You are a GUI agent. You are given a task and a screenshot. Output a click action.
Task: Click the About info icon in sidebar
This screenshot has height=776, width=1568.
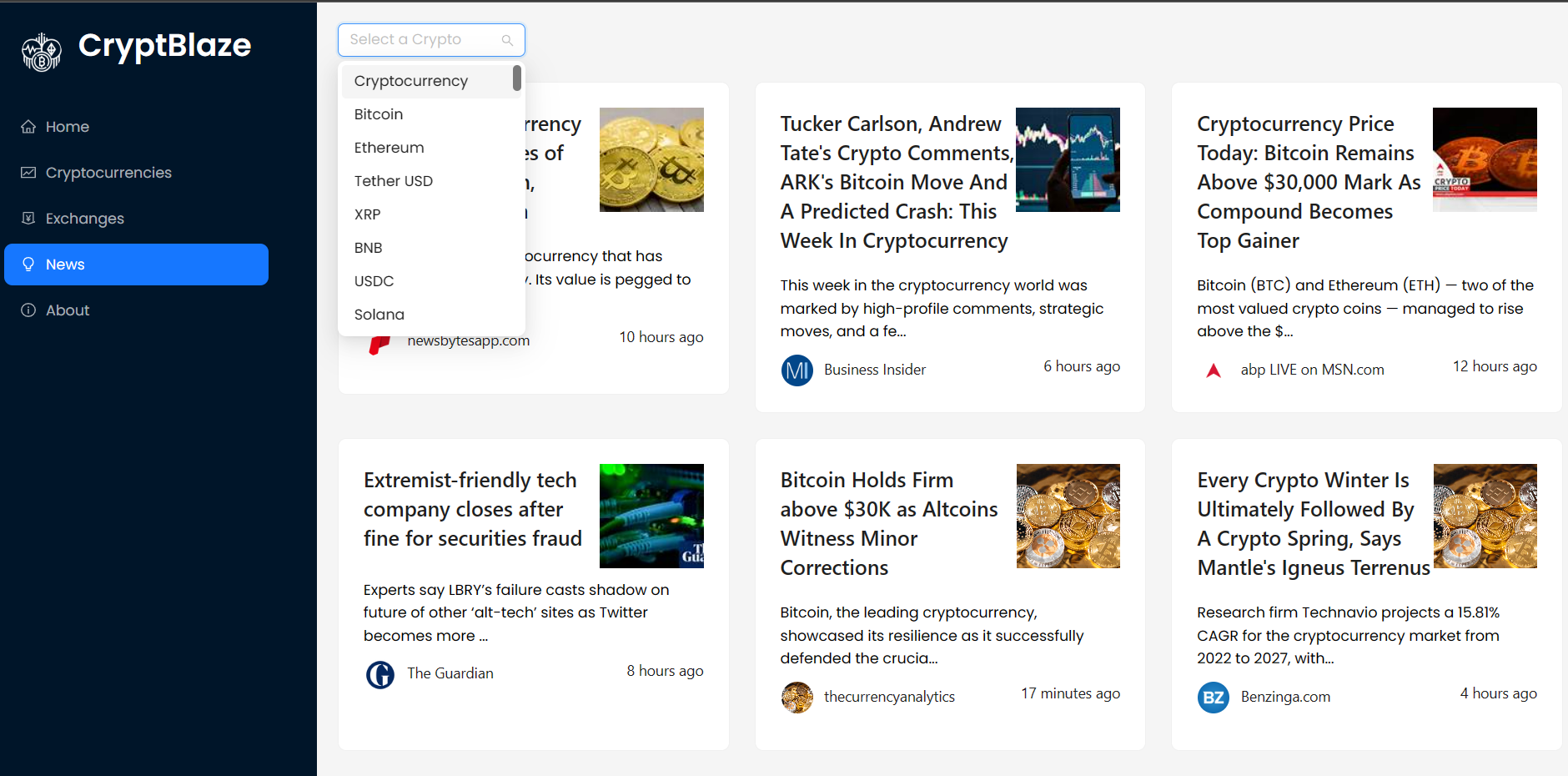[28, 310]
